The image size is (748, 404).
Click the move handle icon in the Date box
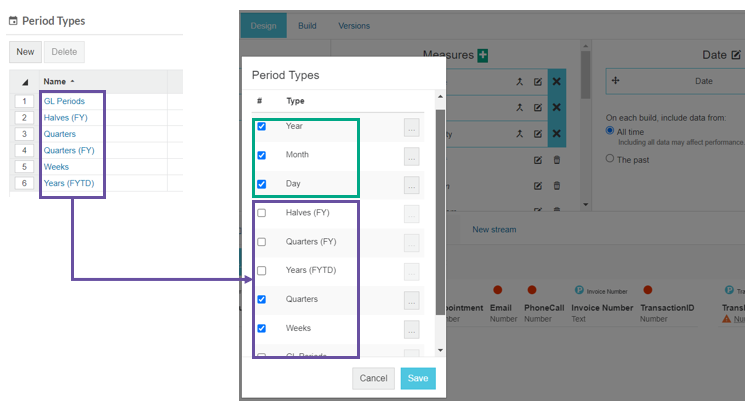[615, 81]
